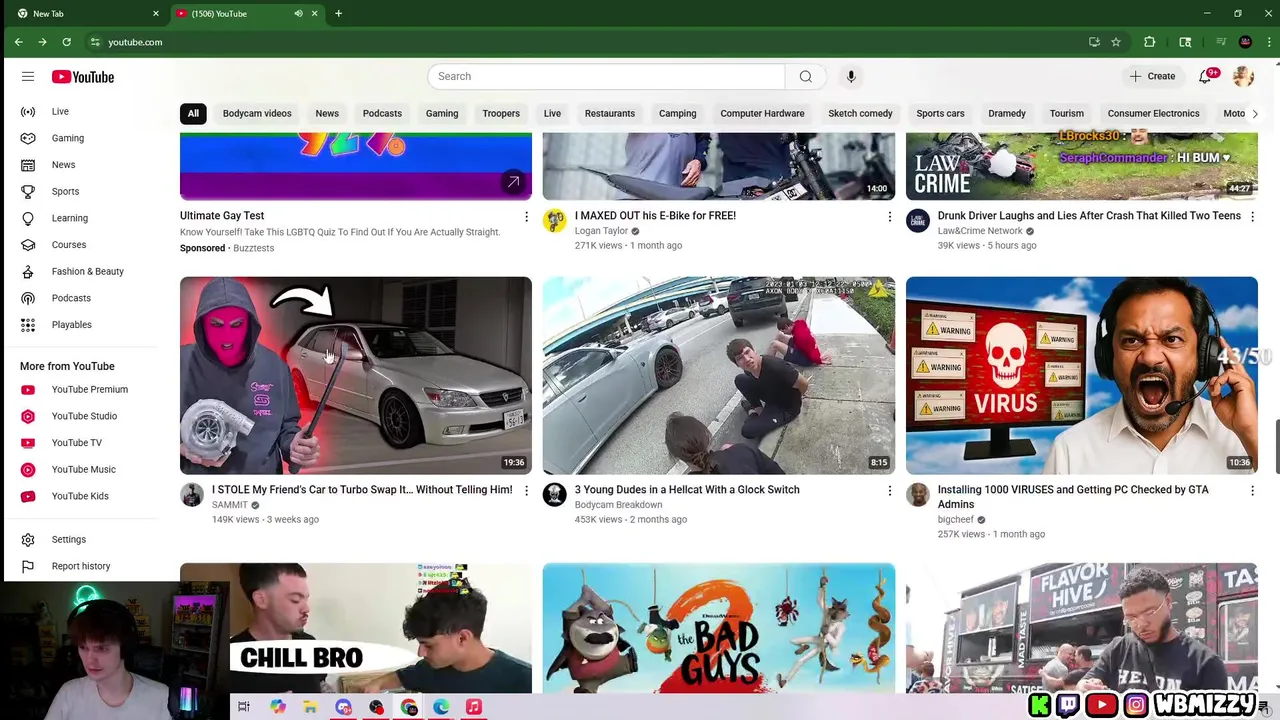Bookmark this page with the star icon
The image size is (1280, 720).
(1116, 42)
